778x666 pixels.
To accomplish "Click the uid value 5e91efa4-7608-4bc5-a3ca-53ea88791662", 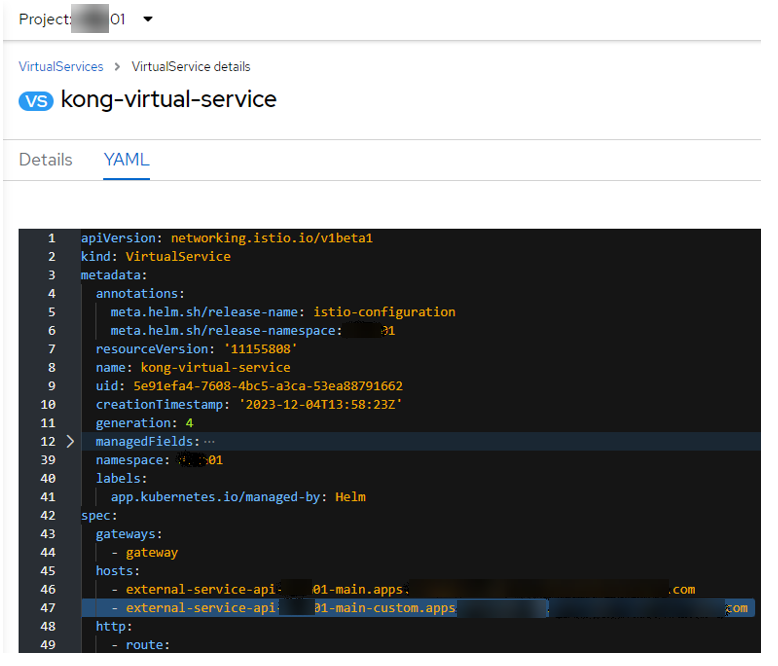I will pos(268,386).
